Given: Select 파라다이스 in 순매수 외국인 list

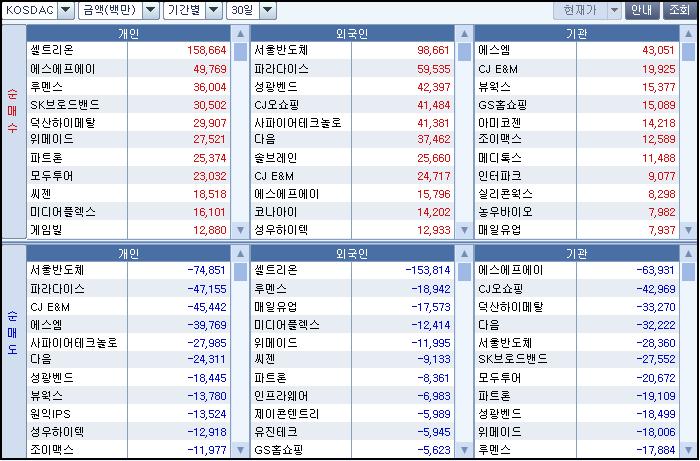Looking at the screenshot, I should tap(281, 69).
